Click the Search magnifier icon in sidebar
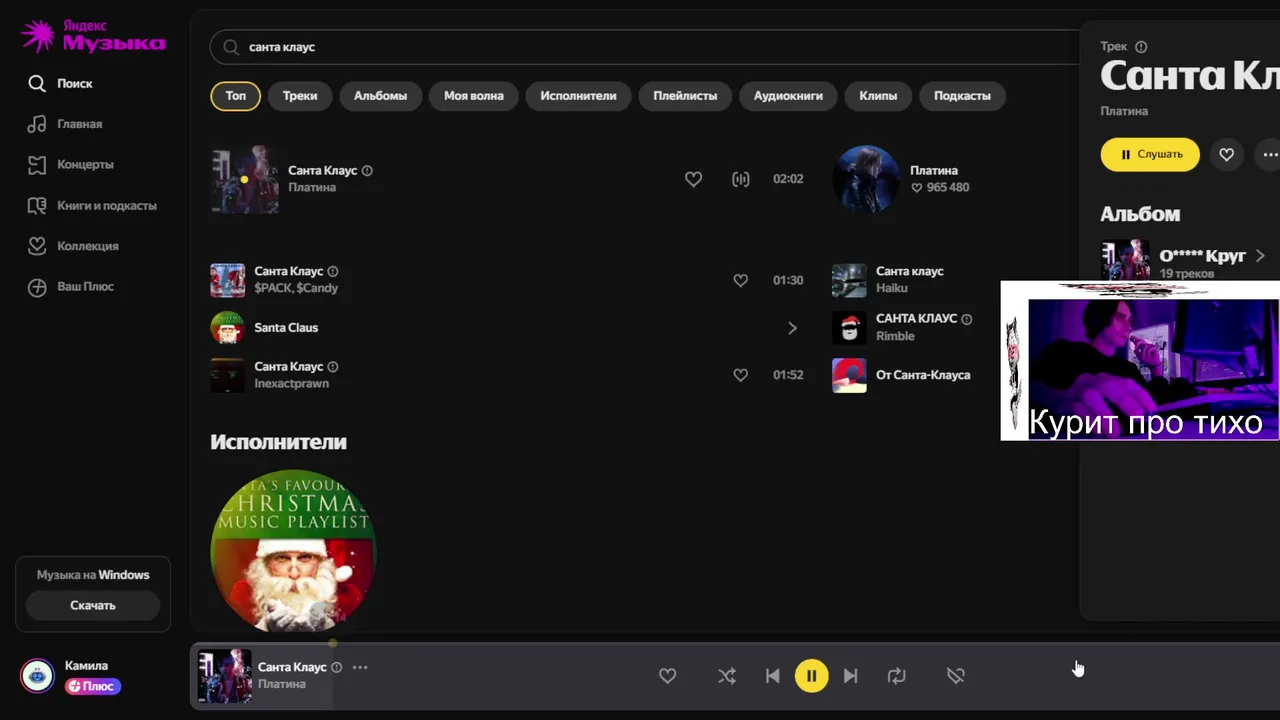The image size is (1280, 720). [x=37, y=84]
